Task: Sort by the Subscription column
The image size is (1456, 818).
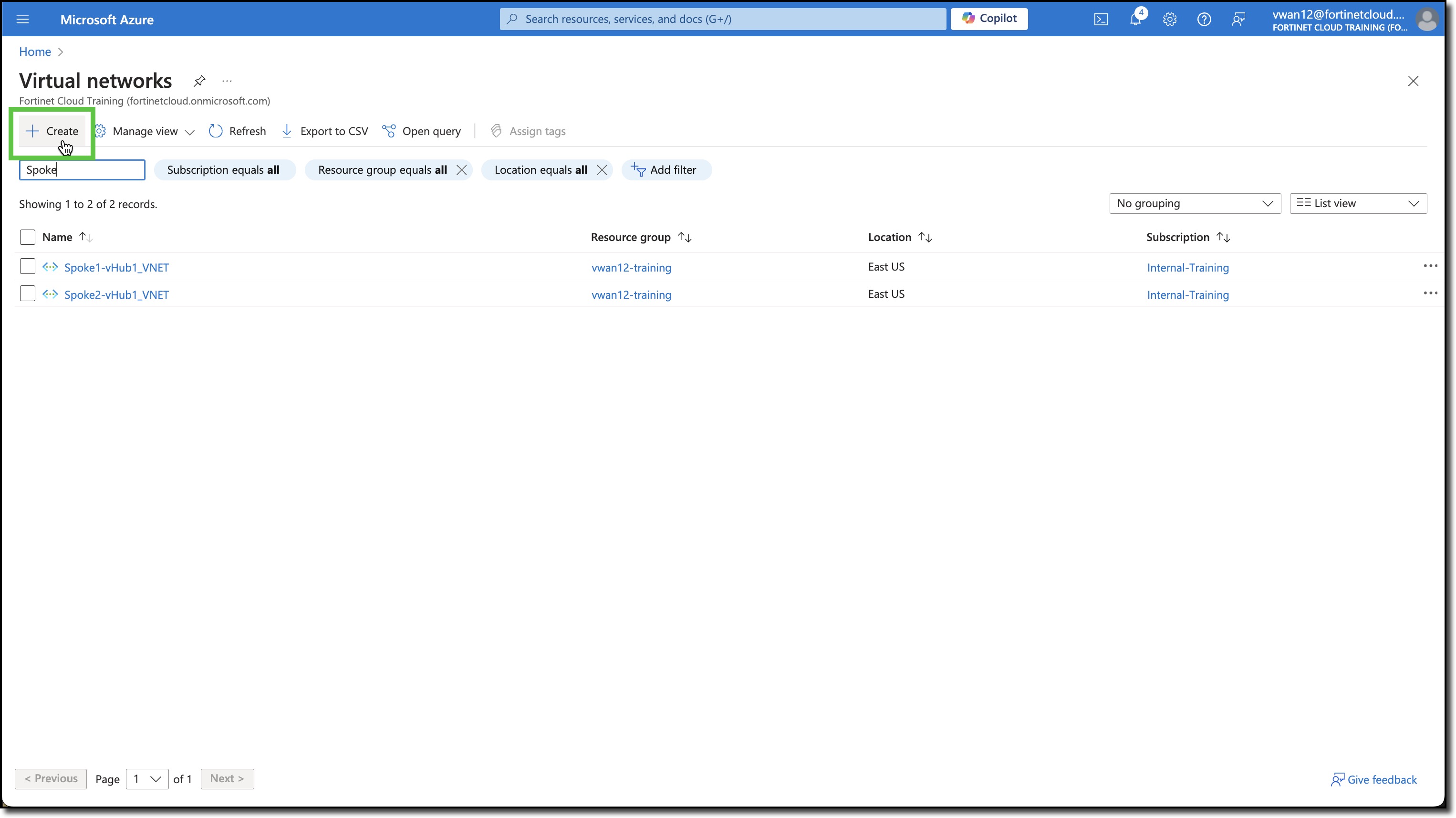Action: pos(1188,237)
